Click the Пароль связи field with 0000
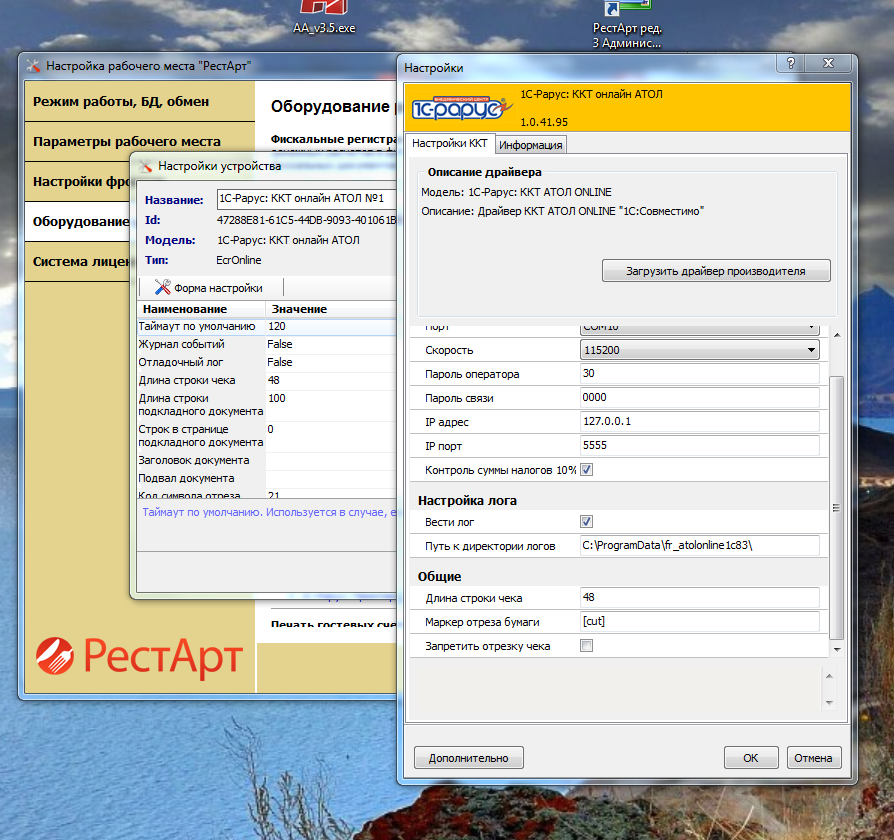The height and width of the screenshot is (840, 894). (x=700, y=397)
